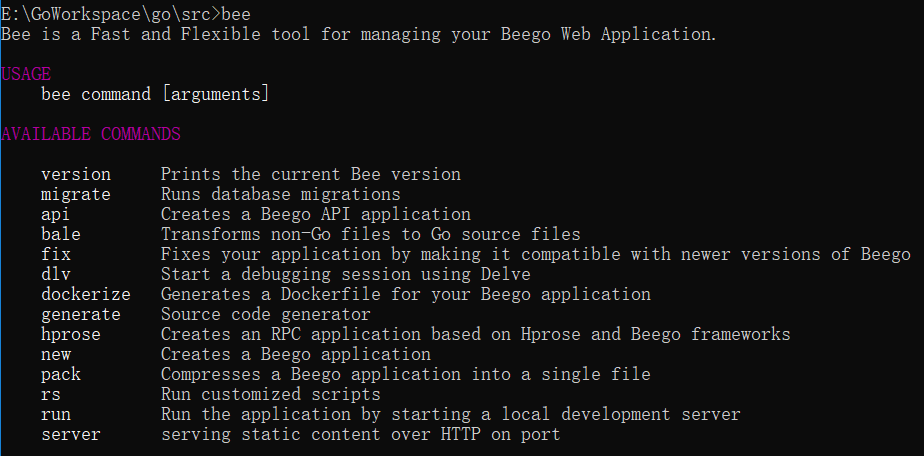Click the 'hprose' command text

(71, 334)
